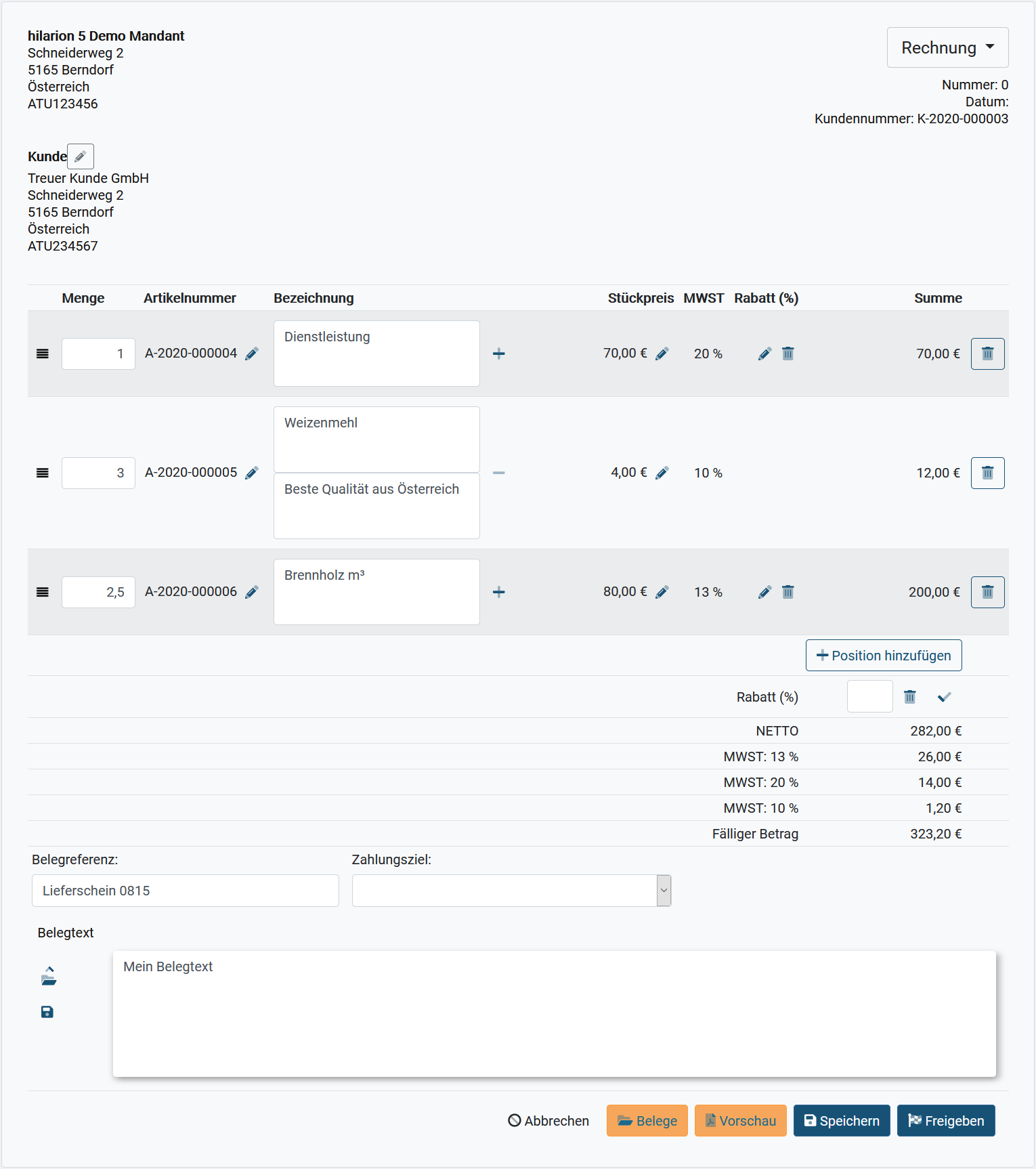Edit article number A-2020-000005
Viewport: 1036px width, 1169px height.
point(252,473)
